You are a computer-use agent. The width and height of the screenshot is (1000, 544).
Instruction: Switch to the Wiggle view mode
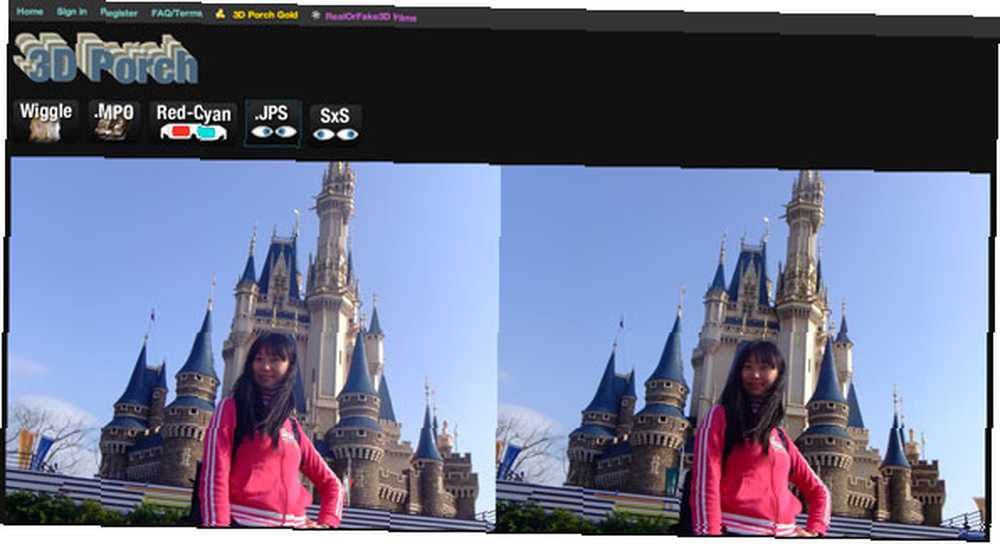[45, 121]
